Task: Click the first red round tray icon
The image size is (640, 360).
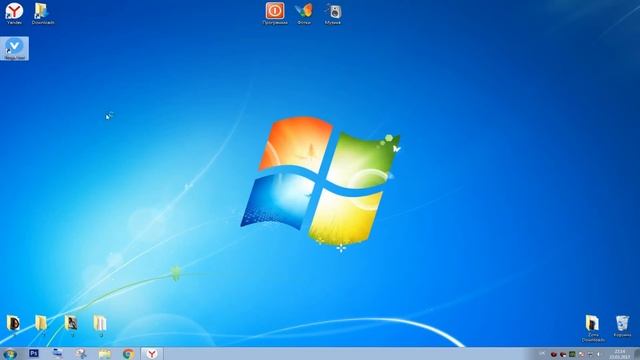Action: coord(554,354)
